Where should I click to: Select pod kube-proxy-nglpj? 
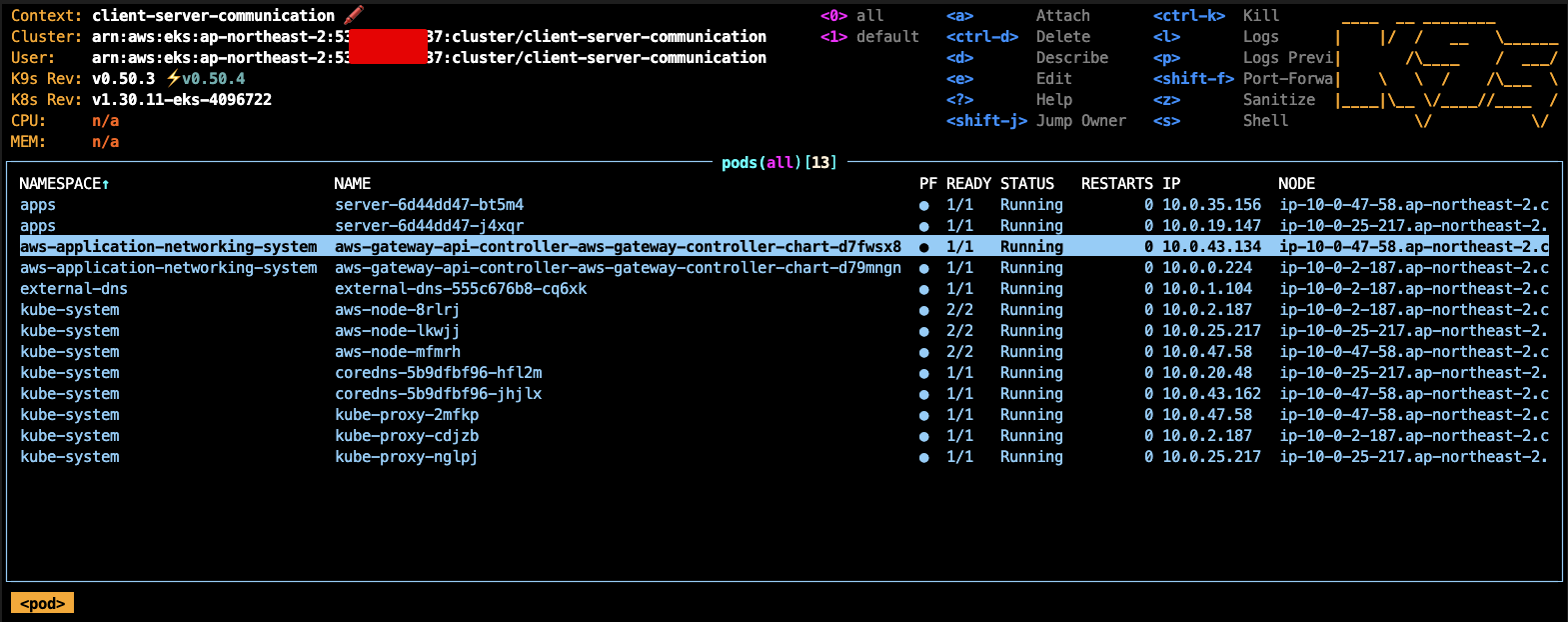pos(407,457)
